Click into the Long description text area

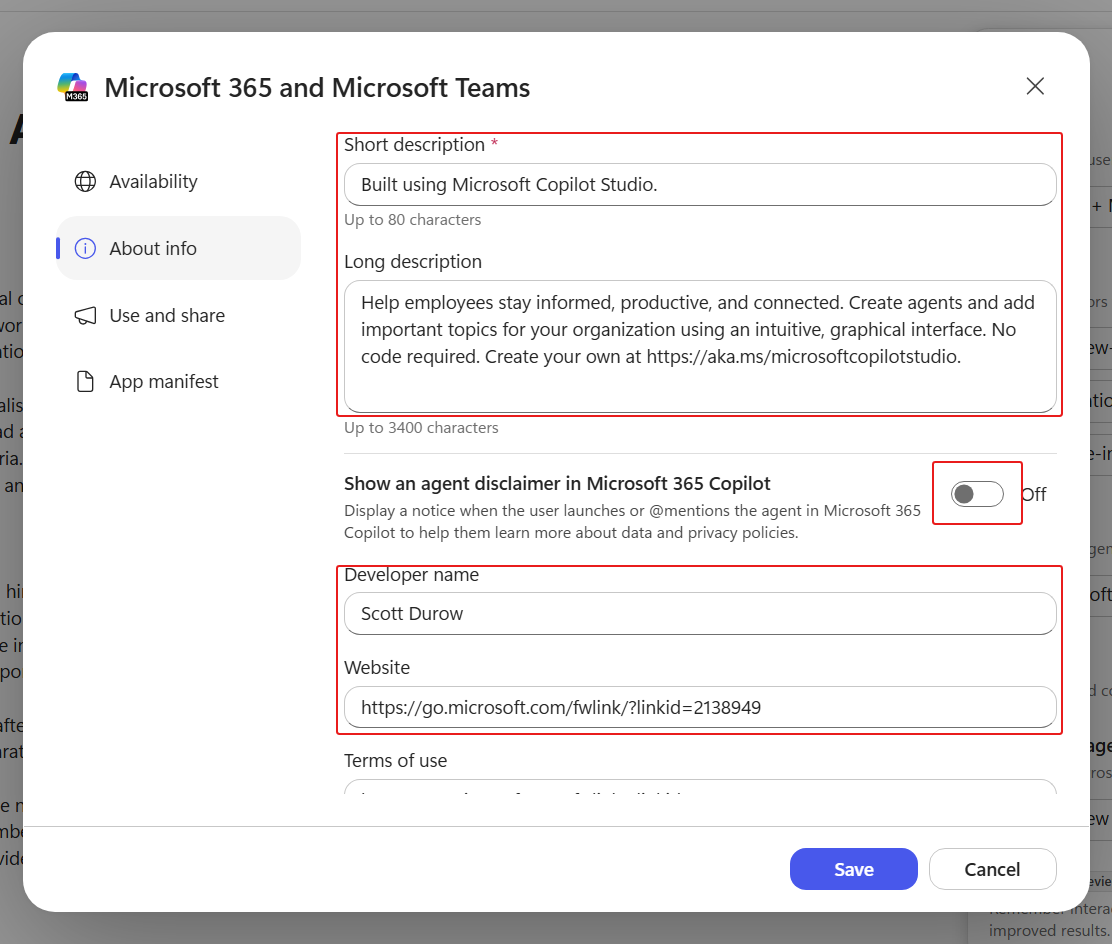tap(700, 346)
